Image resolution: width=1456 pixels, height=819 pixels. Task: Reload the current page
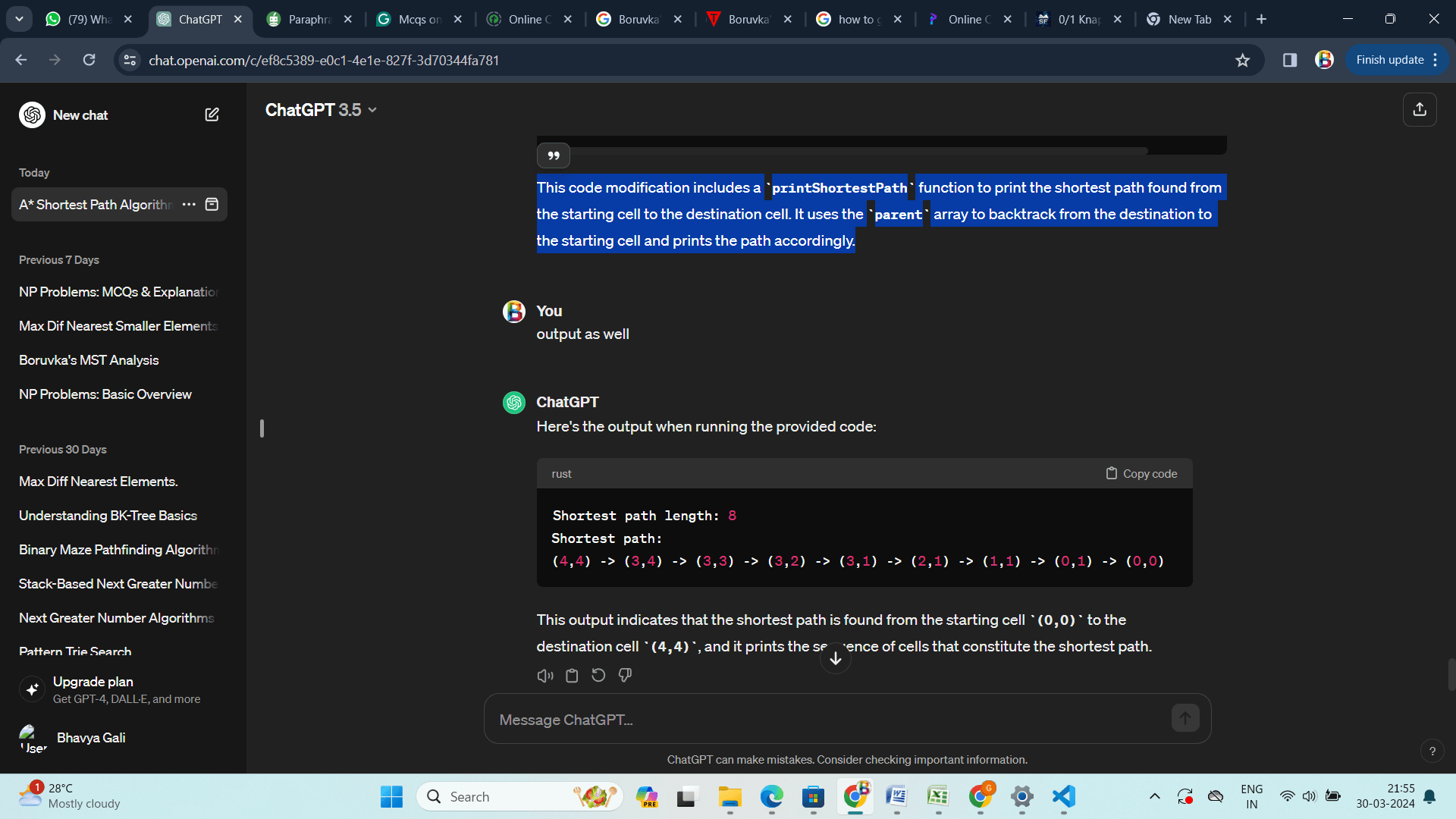pos(89,60)
